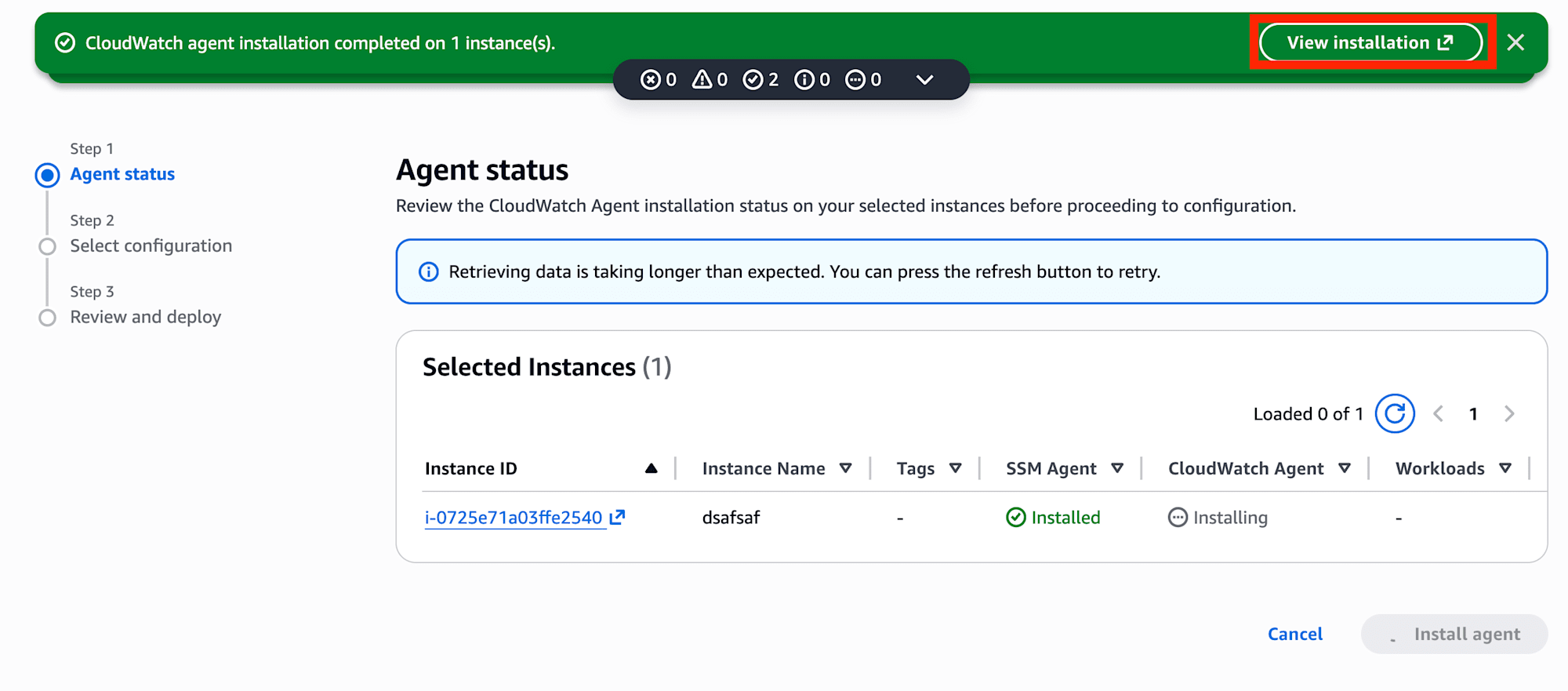Sort by CloudWatch Agent column arrow
The width and height of the screenshot is (1568, 691).
pos(1345,468)
